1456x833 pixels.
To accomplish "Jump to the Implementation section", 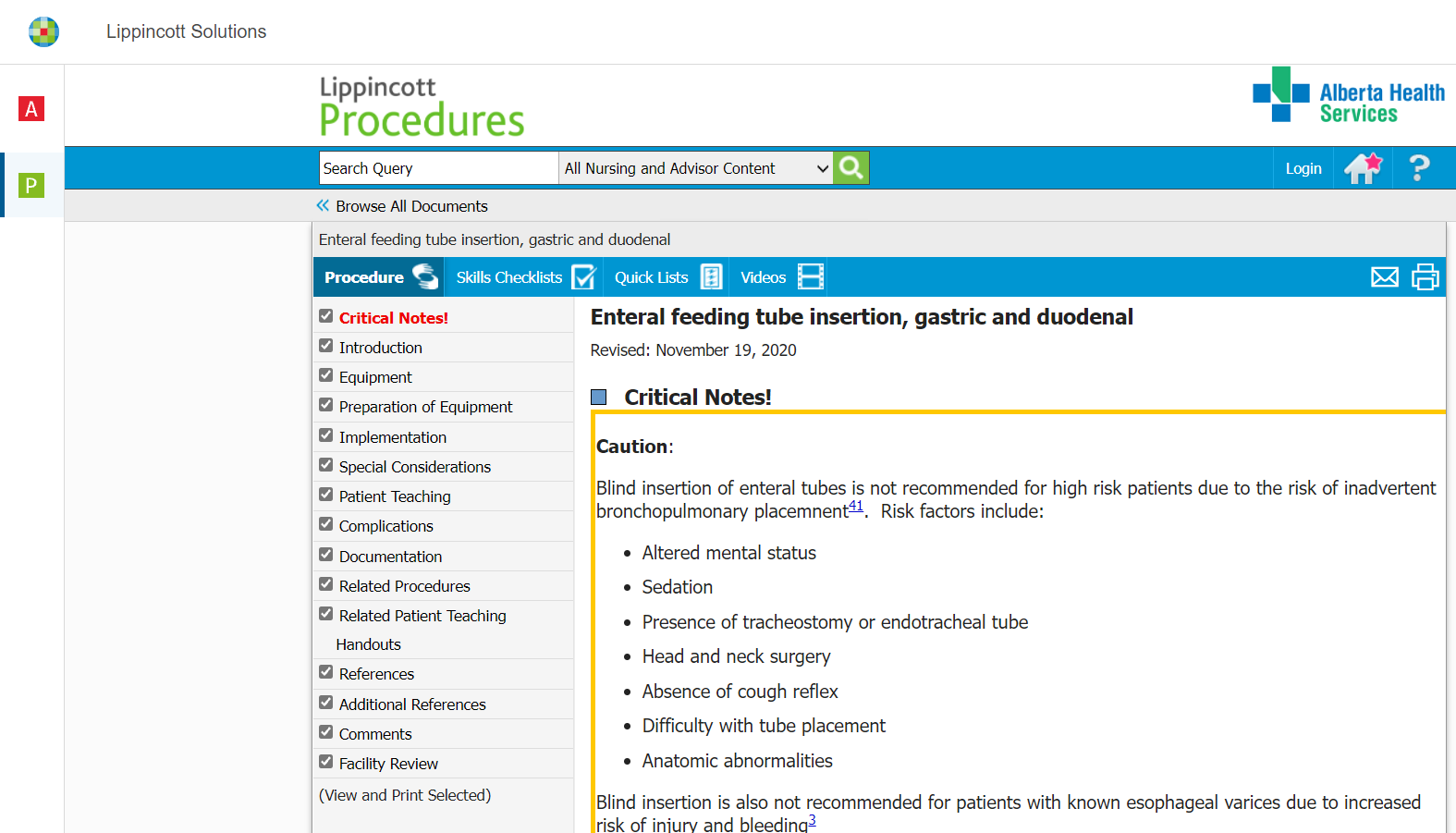I will pyautogui.click(x=393, y=437).
